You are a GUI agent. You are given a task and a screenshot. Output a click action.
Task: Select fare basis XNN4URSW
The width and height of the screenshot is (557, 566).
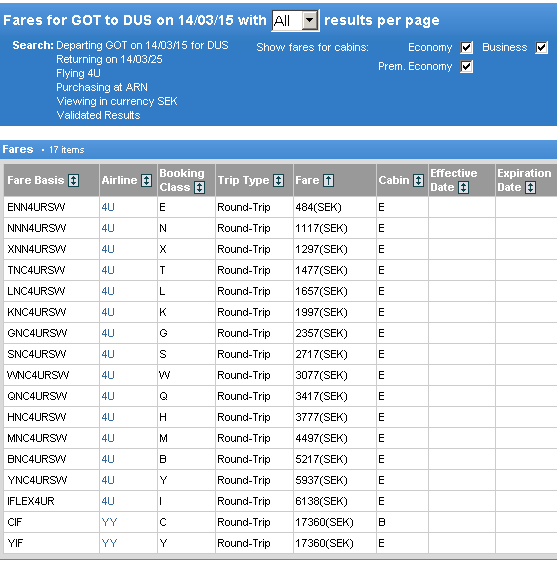pos(36,249)
